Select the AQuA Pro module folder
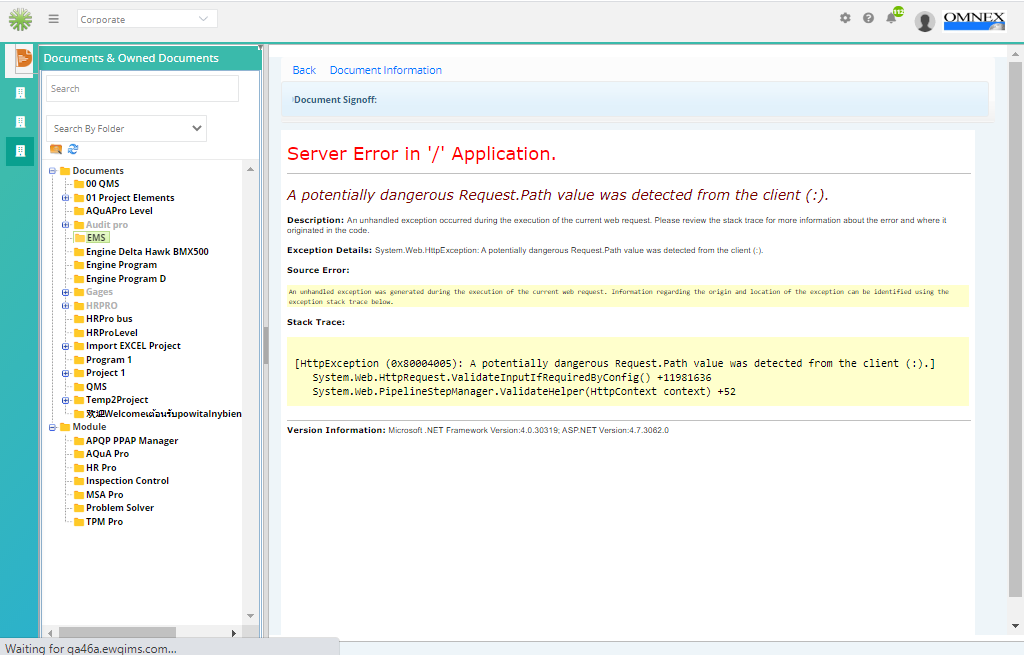 pos(107,454)
